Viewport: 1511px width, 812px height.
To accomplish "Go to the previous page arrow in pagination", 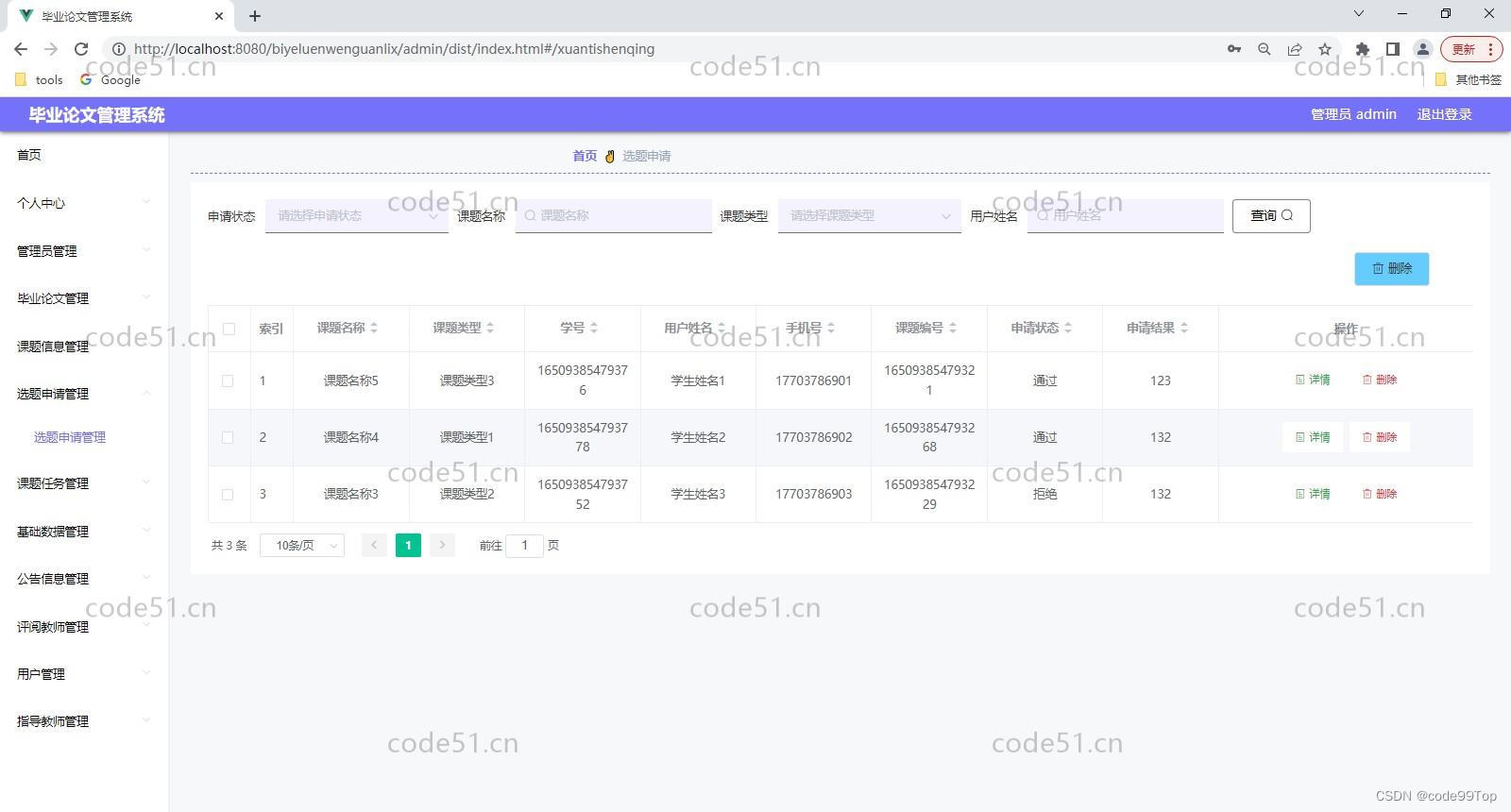I will pos(374,545).
